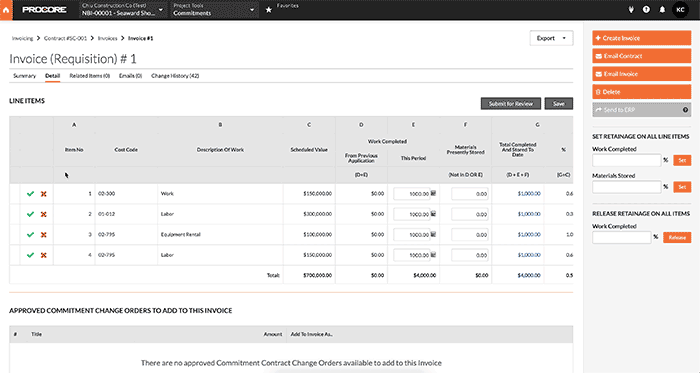This screenshot has width=700, height=373.
Task: Open calculator icon for item 2 Labor row
Action: click(x=433, y=214)
